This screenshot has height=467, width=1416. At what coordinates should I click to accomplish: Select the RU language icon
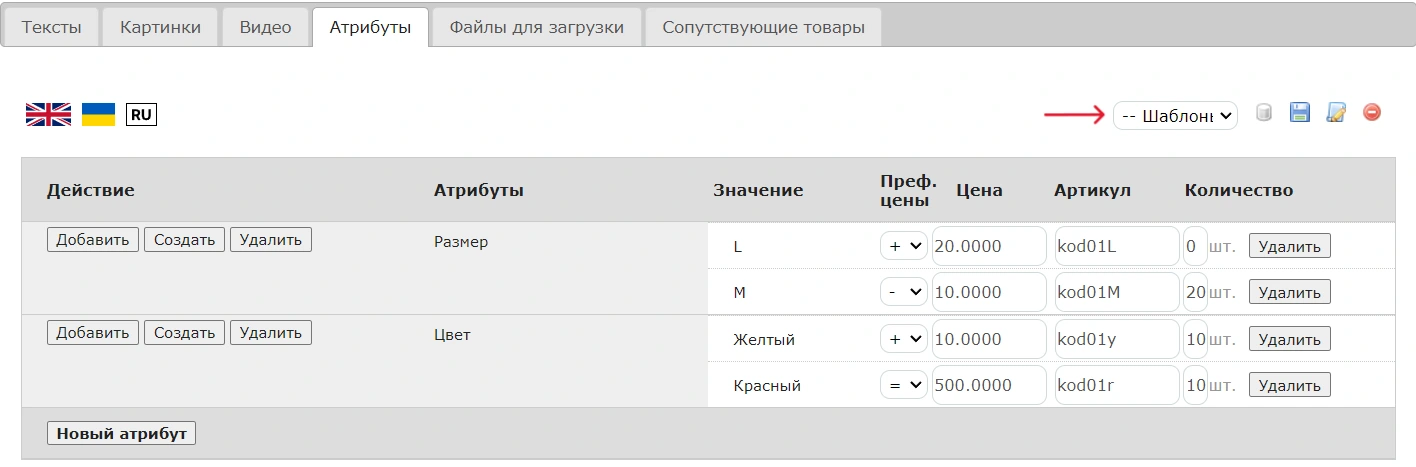click(x=141, y=114)
